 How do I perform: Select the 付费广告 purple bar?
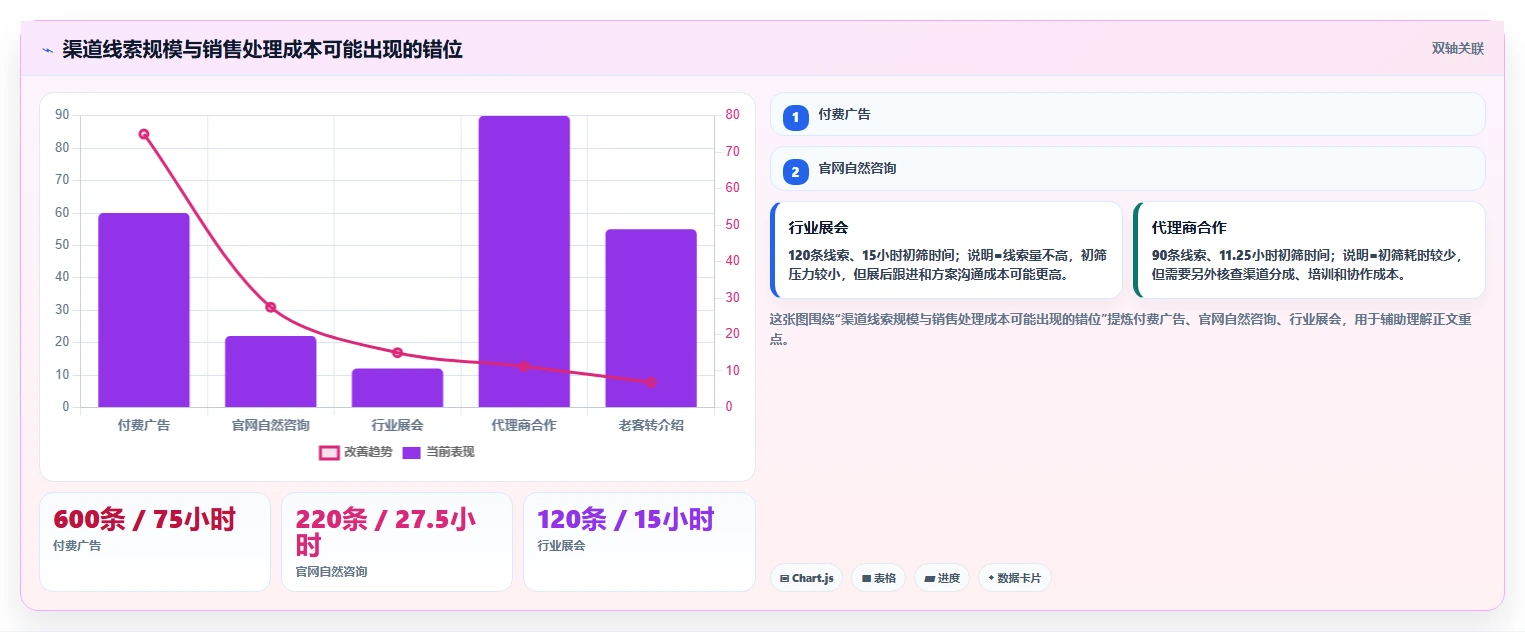tap(144, 310)
